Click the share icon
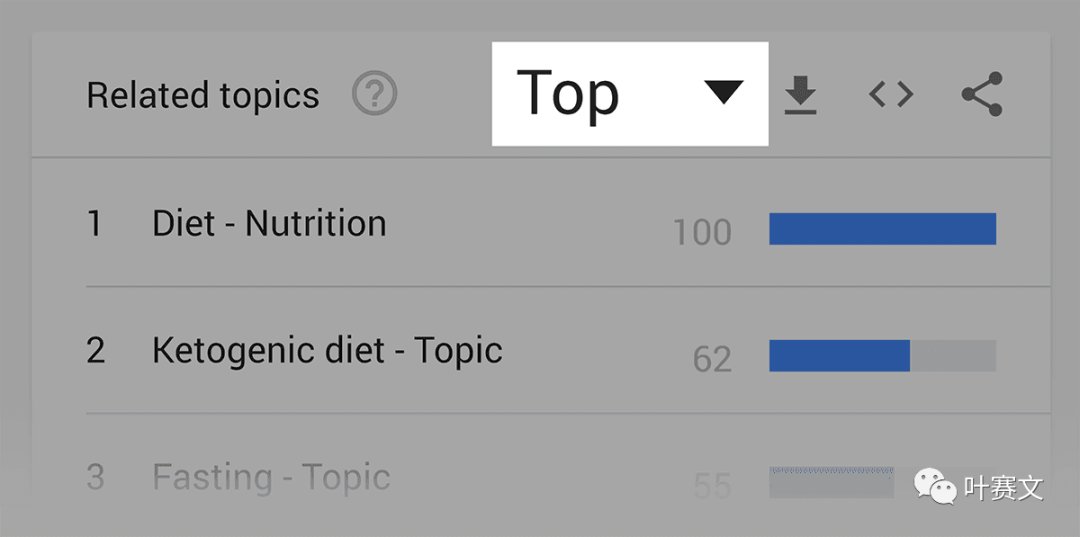The image size is (1080, 537). tap(982, 94)
